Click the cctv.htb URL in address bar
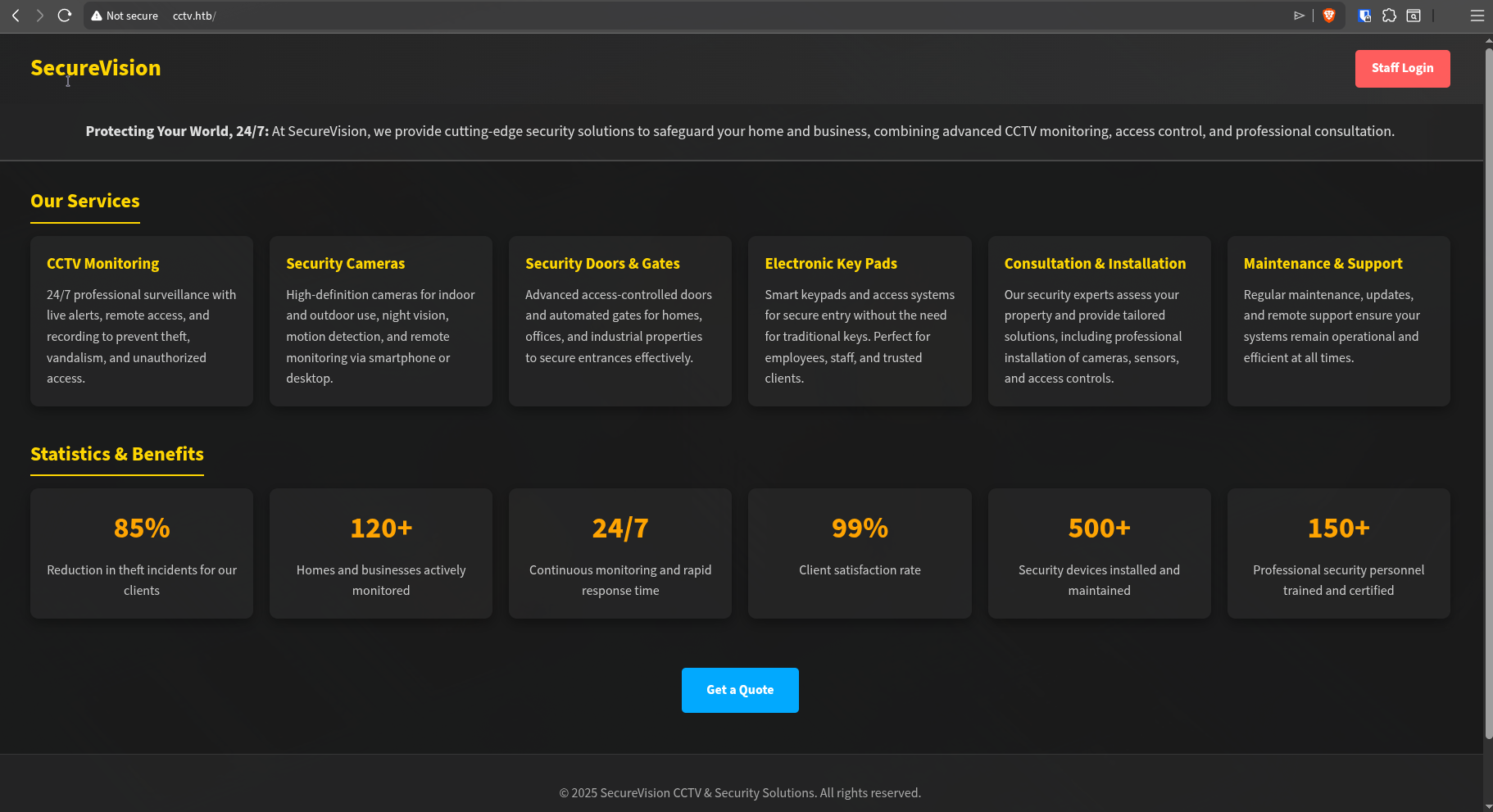Image resolution: width=1493 pixels, height=812 pixels. pyautogui.click(x=194, y=16)
